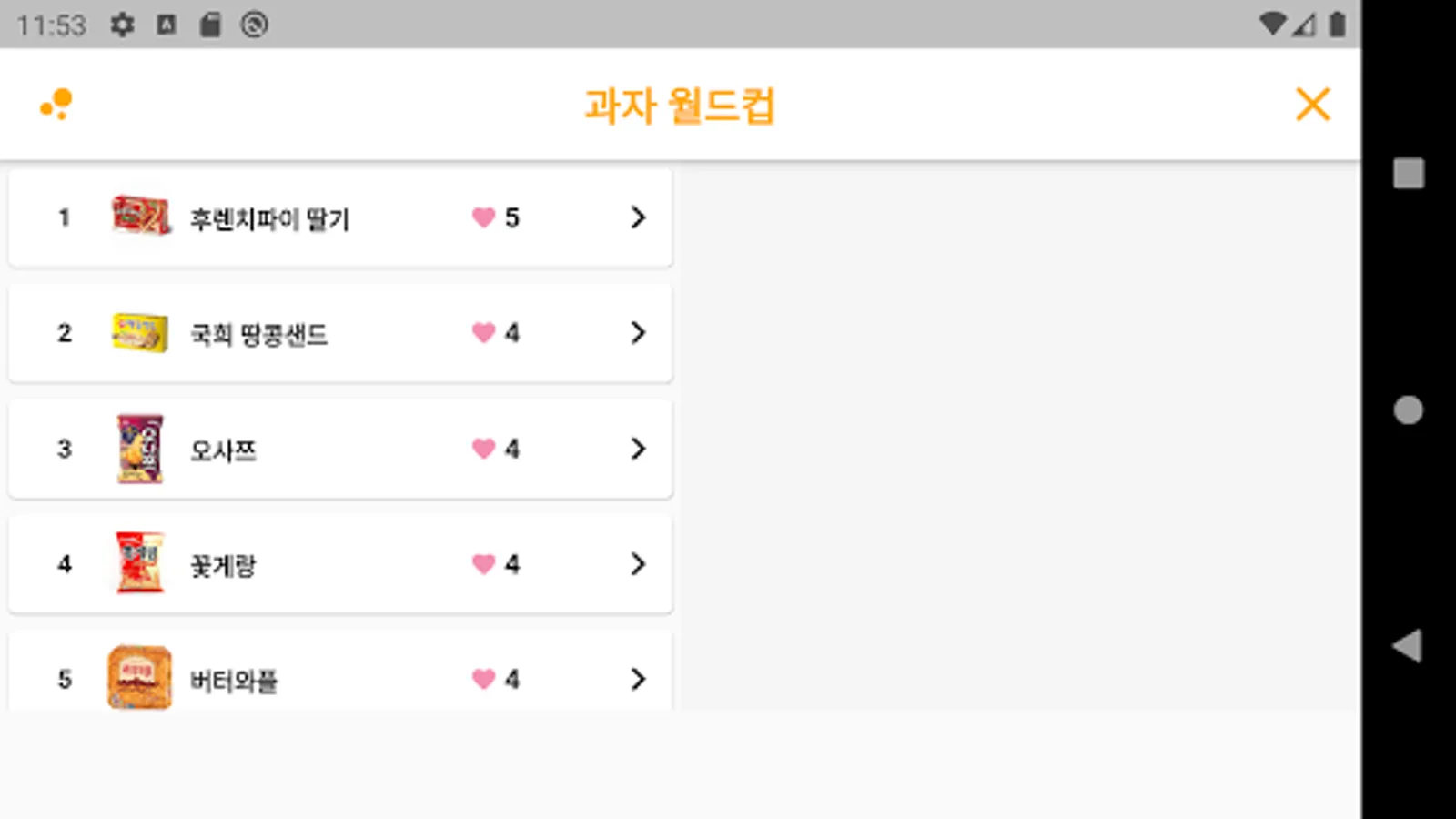
Task: Open the 꽃게랑 product picture
Action: (x=140, y=563)
